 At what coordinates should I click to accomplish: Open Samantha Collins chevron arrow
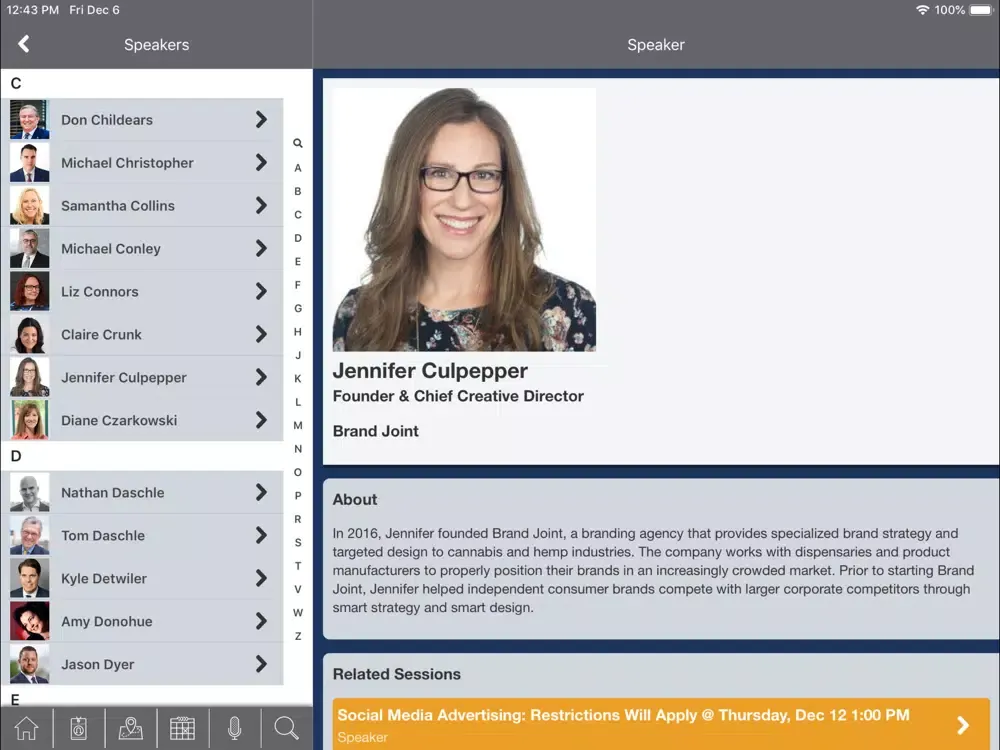pos(261,205)
